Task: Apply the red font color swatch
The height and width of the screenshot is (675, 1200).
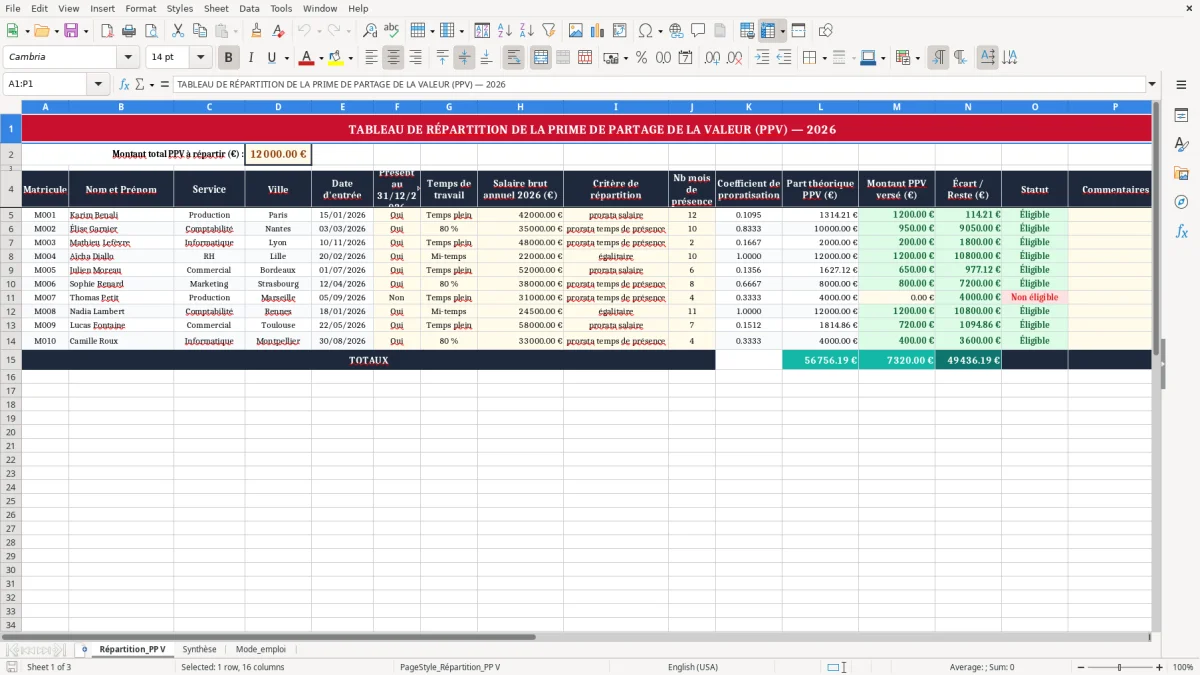Action: (x=307, y=58)
